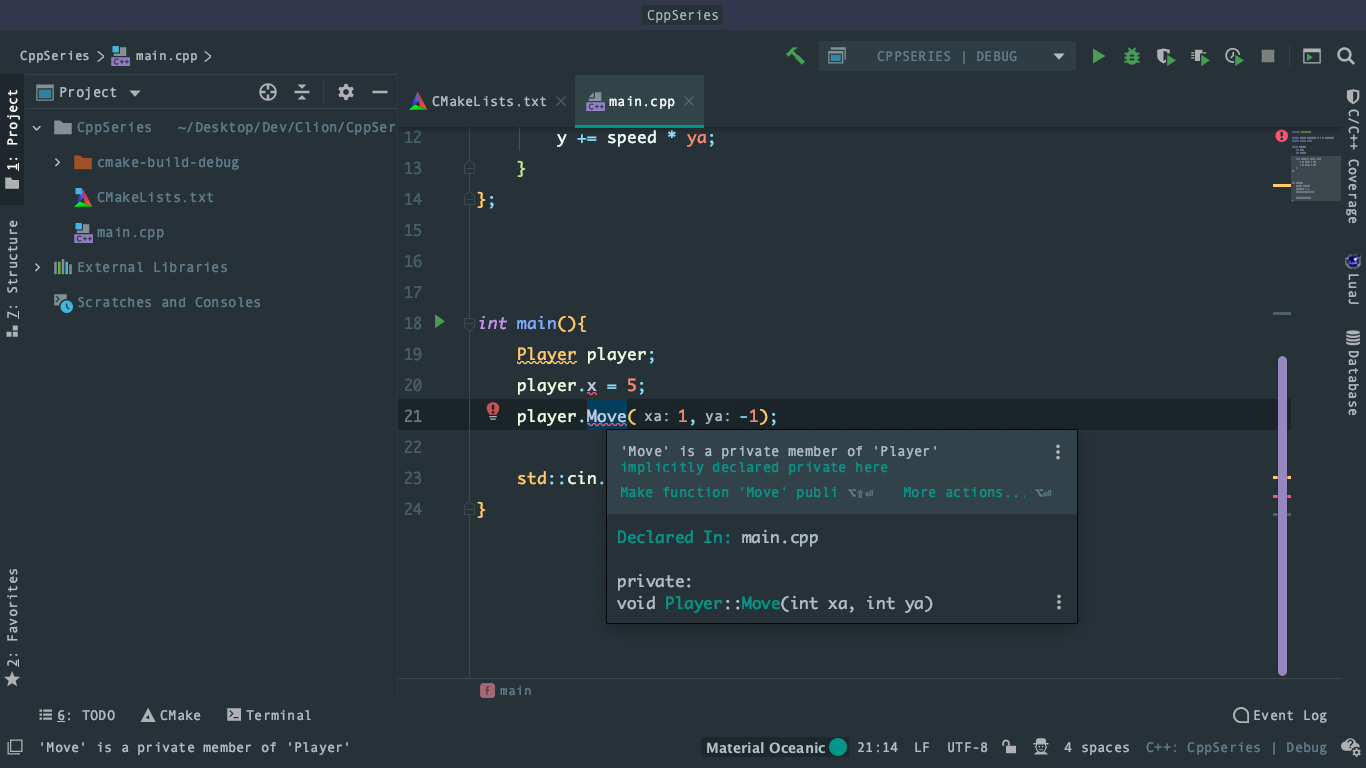Viewport: 1366px width, 768px height.
Task: Click the locate file target icon
Action: pos(268,92)
